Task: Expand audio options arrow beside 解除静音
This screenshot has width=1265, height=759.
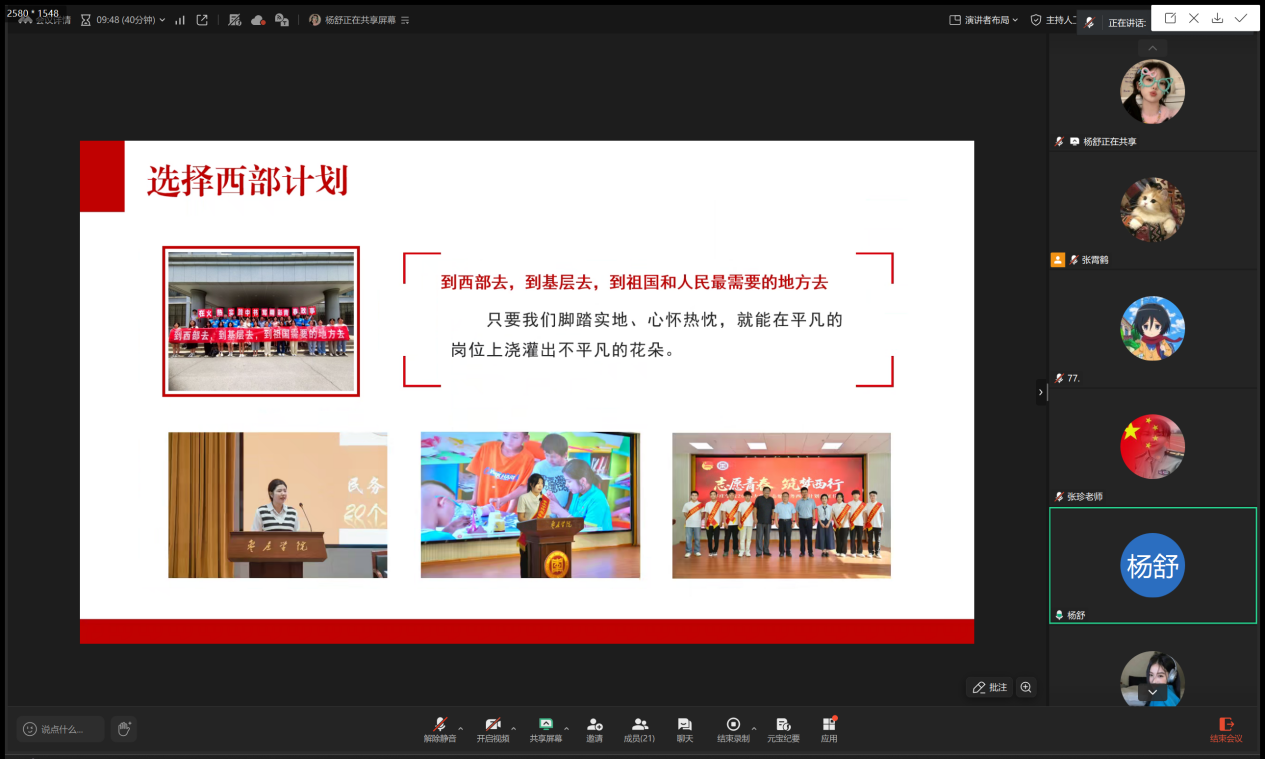Action: (x=461, y=727)
